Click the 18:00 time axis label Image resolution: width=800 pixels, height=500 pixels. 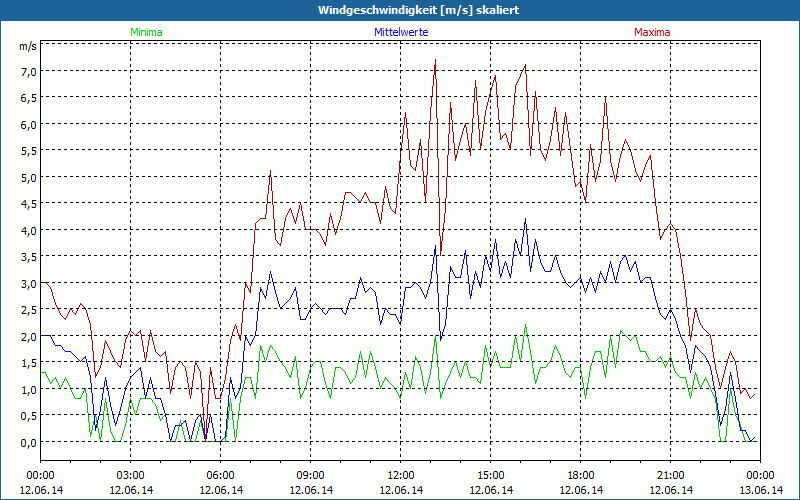[581, 476]
